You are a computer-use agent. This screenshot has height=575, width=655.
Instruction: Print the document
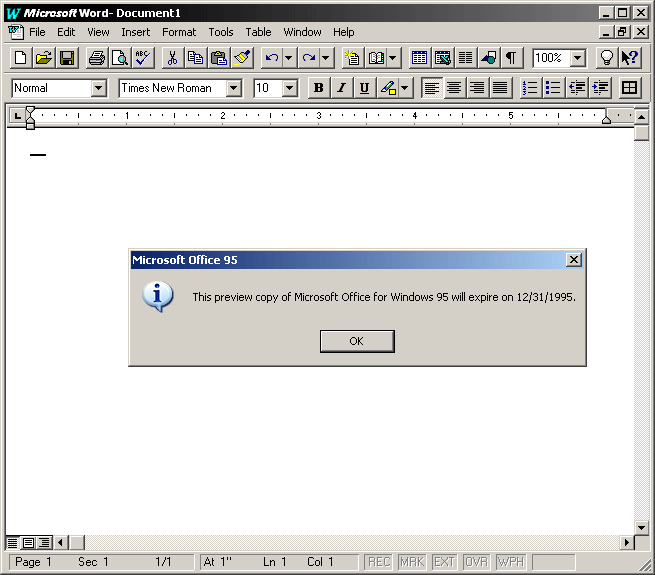(97, 58)
